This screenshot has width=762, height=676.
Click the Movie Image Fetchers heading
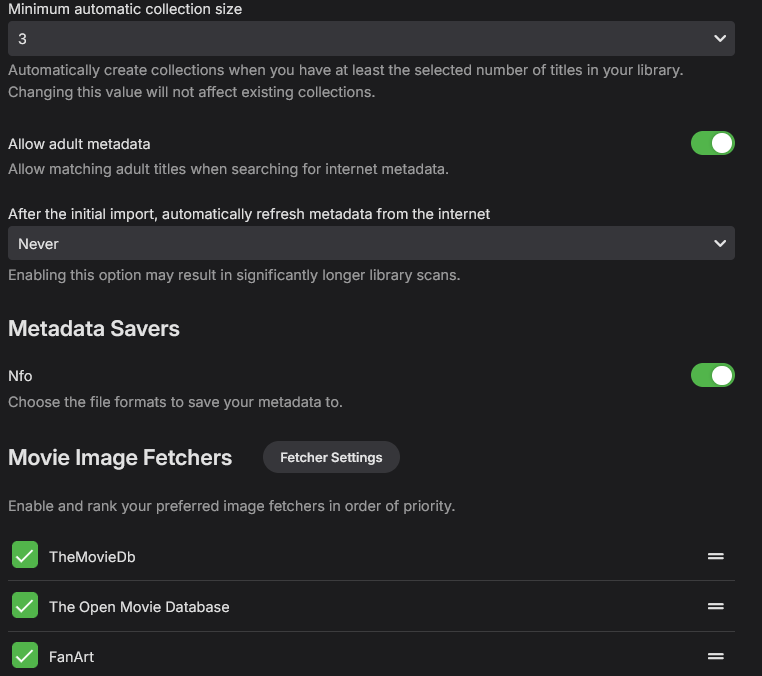click(120, 458)
